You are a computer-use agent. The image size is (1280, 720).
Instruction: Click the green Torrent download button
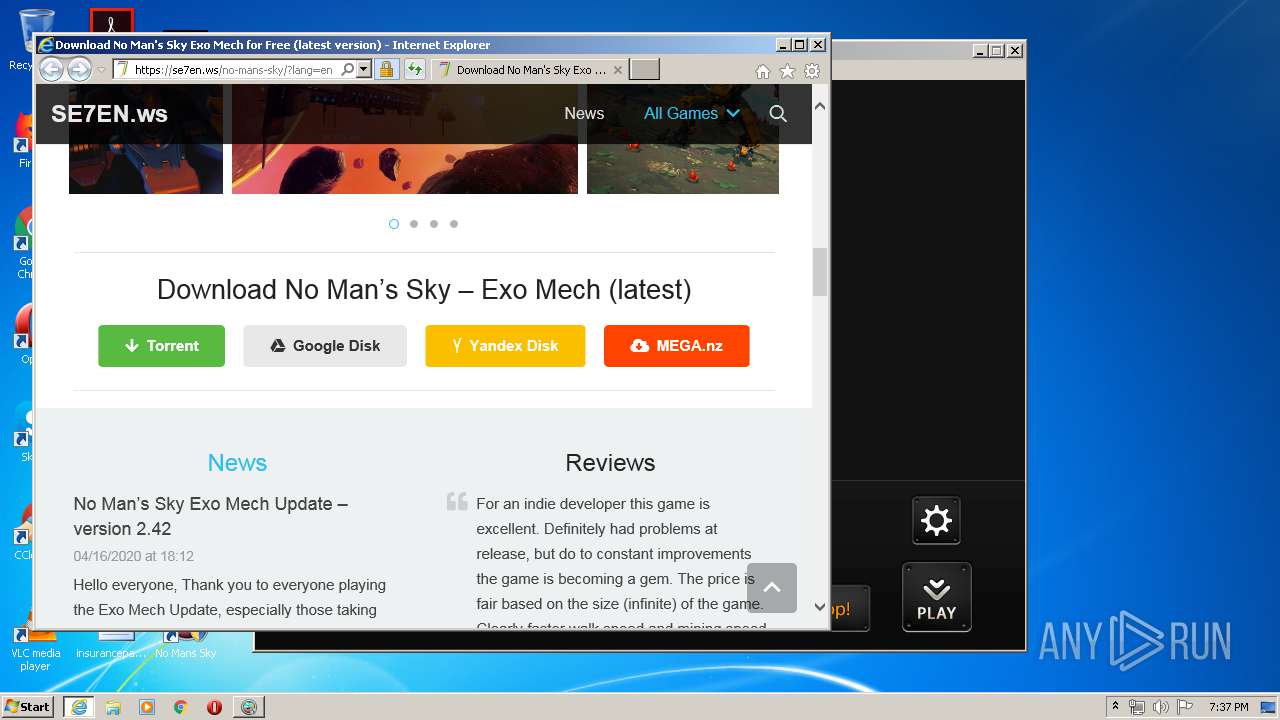pyautogui.click(x=161, y=346)
